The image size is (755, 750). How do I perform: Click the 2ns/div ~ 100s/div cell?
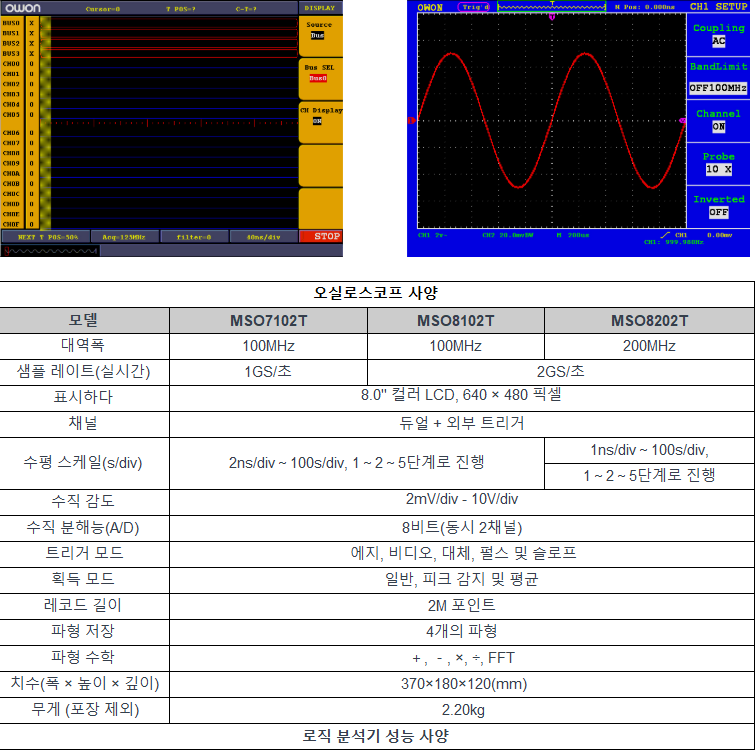tap(356, 463)
